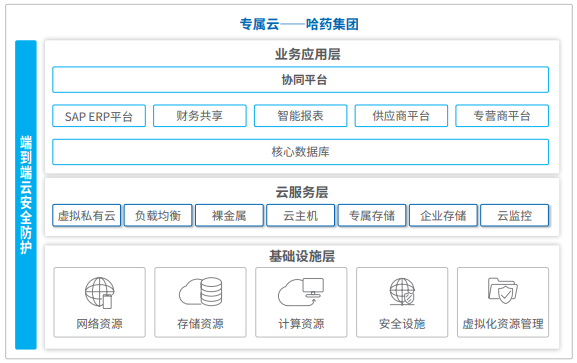Click the 企业存储 service box
This screenshot has width=577, height=363.
click(x=443, y=215)
